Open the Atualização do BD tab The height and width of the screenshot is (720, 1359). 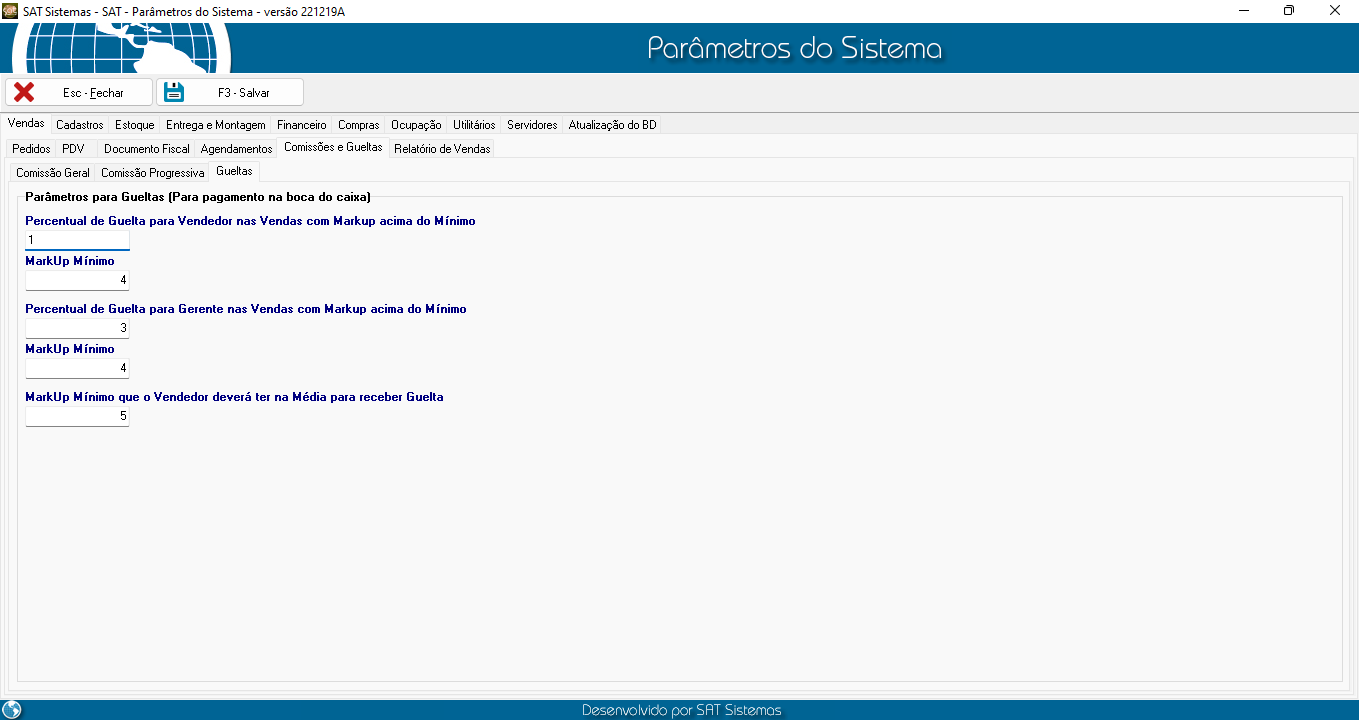click(x=612, y=125)
